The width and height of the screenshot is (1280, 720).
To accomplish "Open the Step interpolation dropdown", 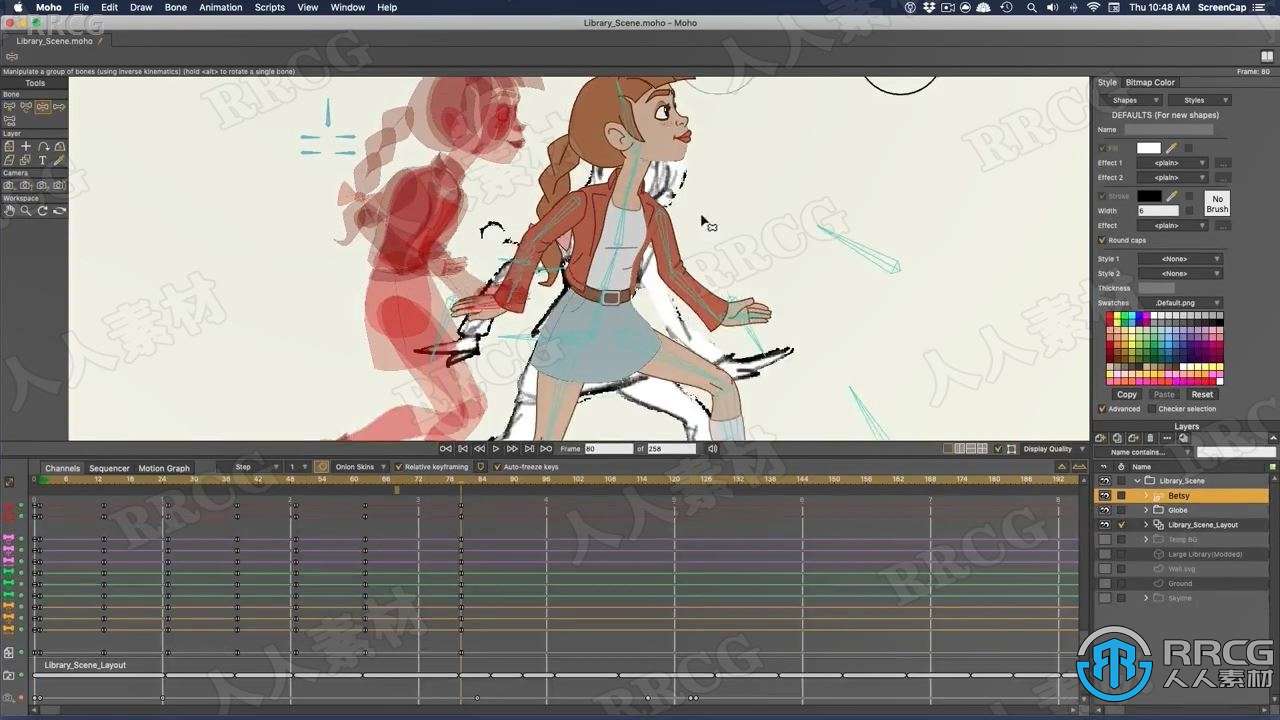I will click(x=250, y=467).
